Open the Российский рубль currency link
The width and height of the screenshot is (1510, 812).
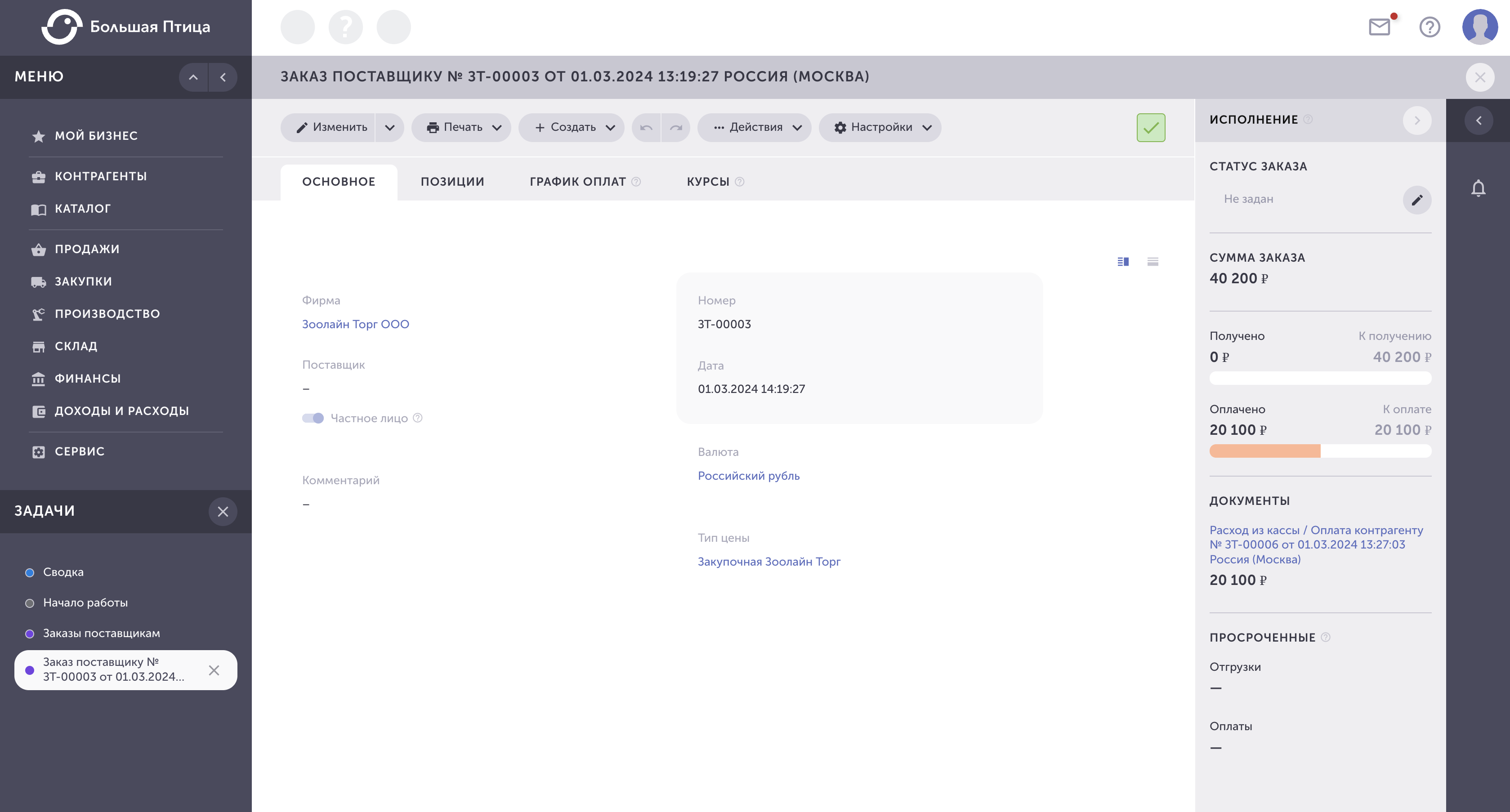click(x=749, y=476)
